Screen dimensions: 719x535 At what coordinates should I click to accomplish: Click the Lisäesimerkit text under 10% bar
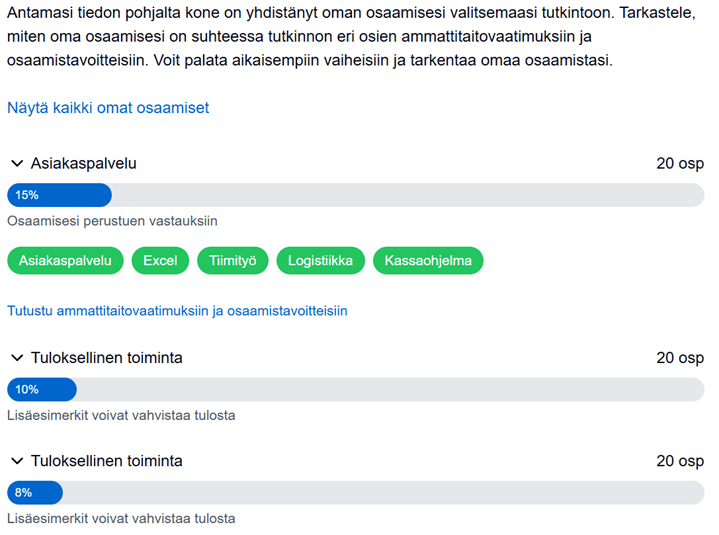pos(121,415)
